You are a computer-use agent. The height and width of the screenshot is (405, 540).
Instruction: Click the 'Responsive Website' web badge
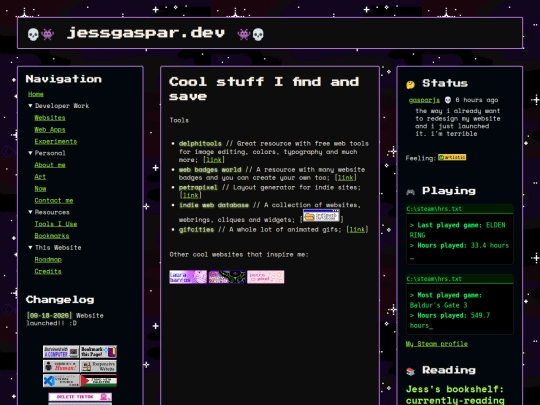tap(98, 366)
